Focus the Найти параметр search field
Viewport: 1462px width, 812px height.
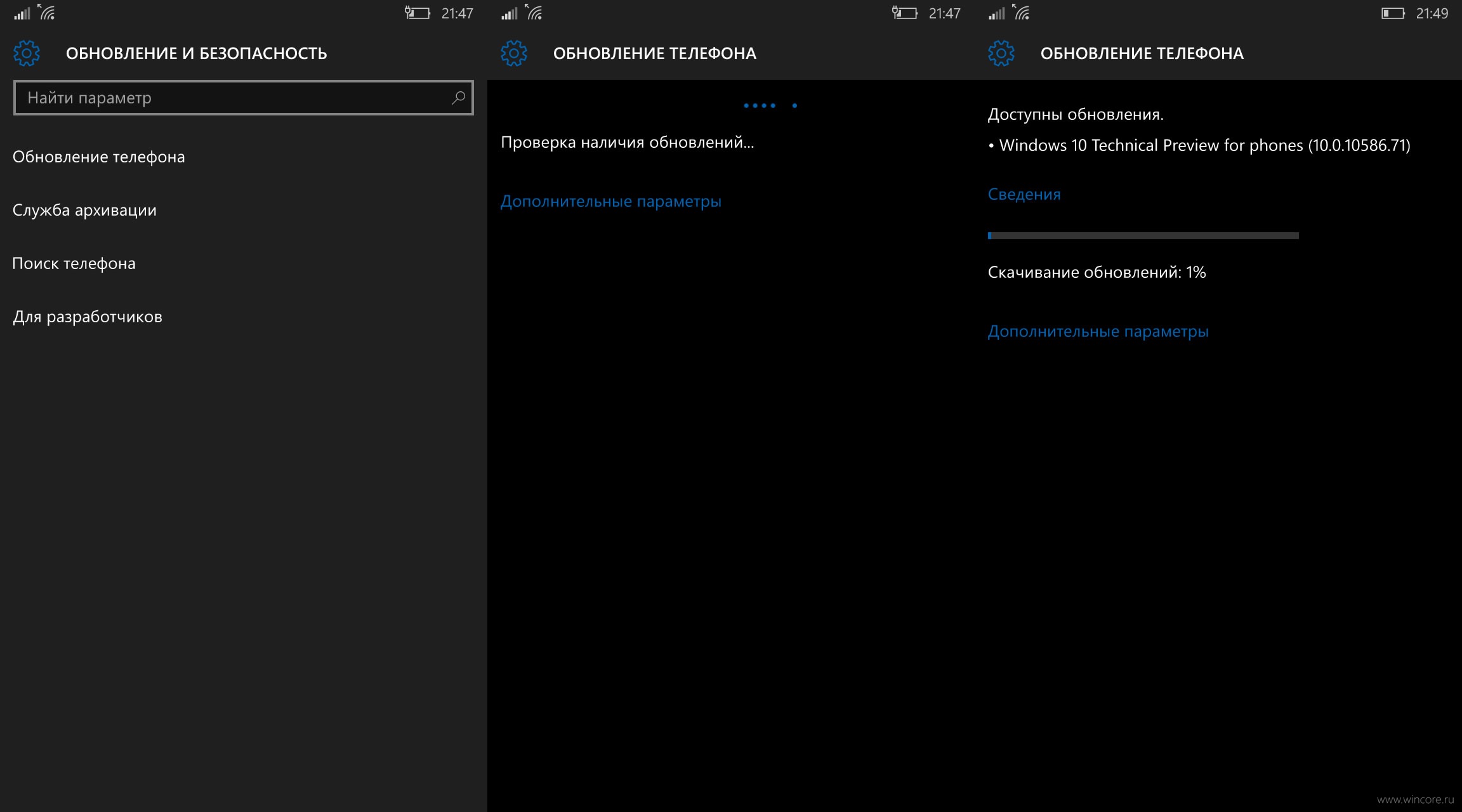pos(244,98)
